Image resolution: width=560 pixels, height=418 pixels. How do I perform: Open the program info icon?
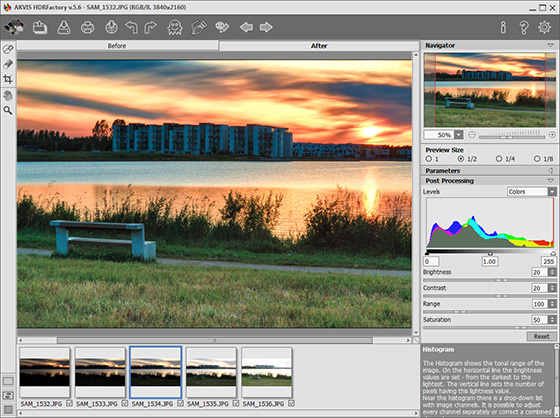pos(503,27)
